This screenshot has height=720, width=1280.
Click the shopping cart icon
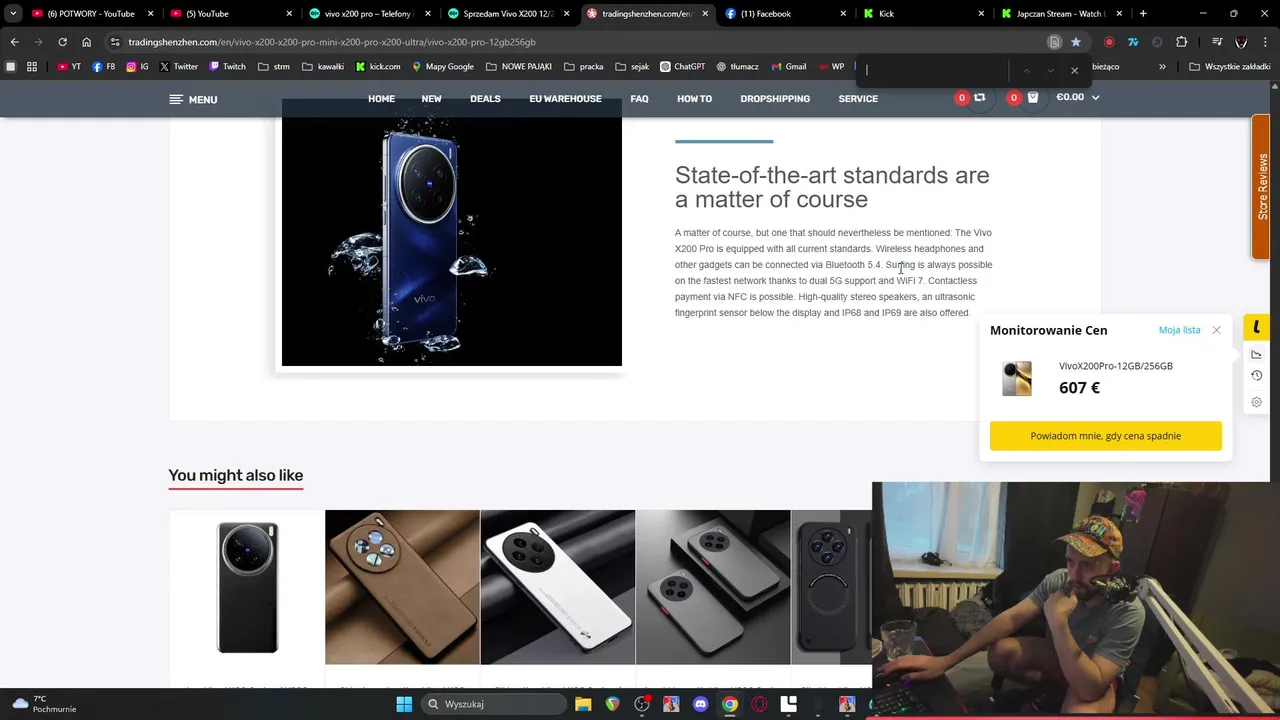pyautogui.click(x=1033, y=97)
